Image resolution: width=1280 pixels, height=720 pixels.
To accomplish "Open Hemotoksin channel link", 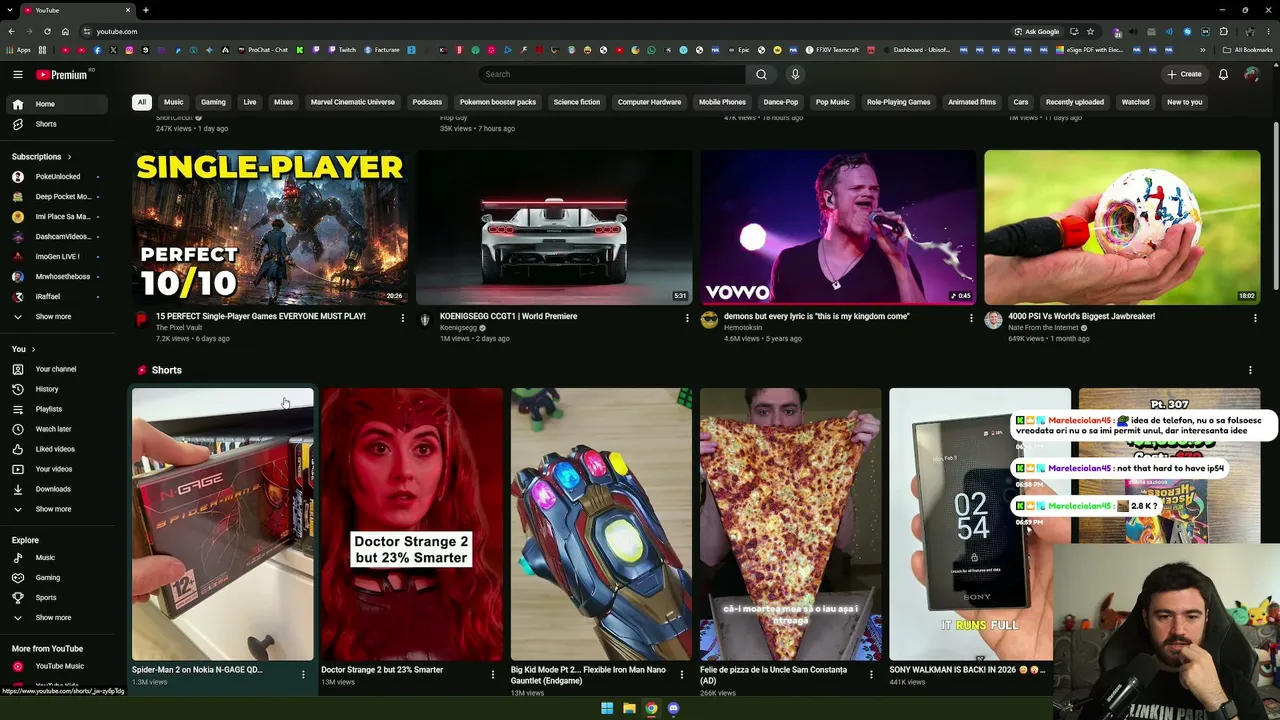I will coord(743,328).
